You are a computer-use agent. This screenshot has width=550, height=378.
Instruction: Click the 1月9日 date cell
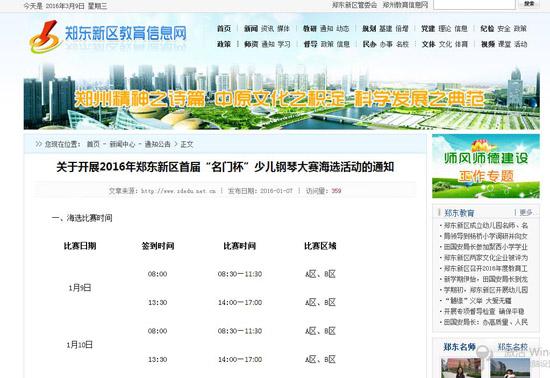pyautogui.click(x=80, y=288)
